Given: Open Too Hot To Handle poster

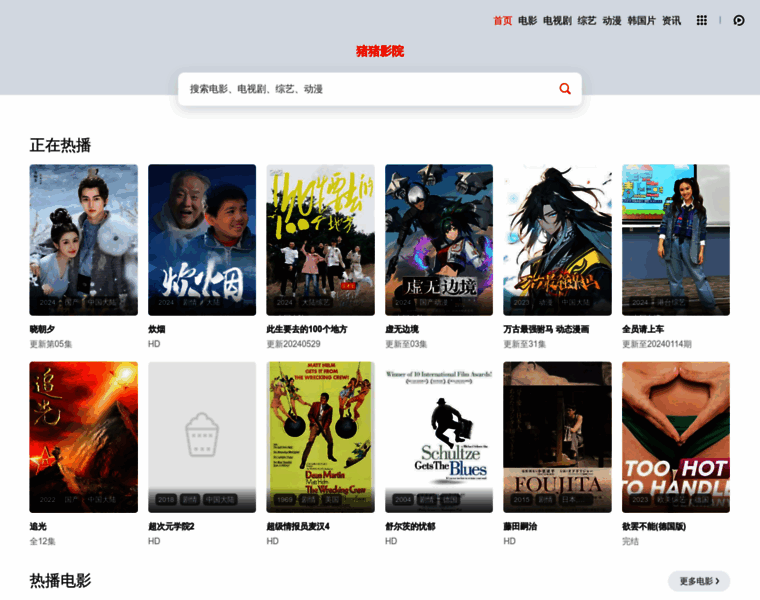Looking at the screenshot, I should [x=676, y=437].
